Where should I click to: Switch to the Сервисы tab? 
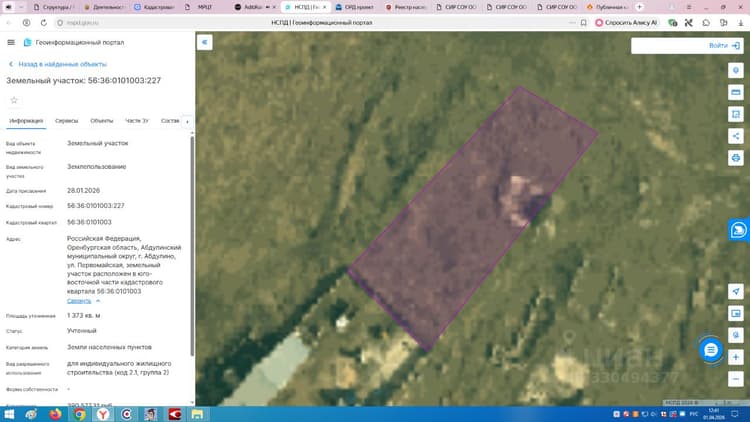click(66, 121)
